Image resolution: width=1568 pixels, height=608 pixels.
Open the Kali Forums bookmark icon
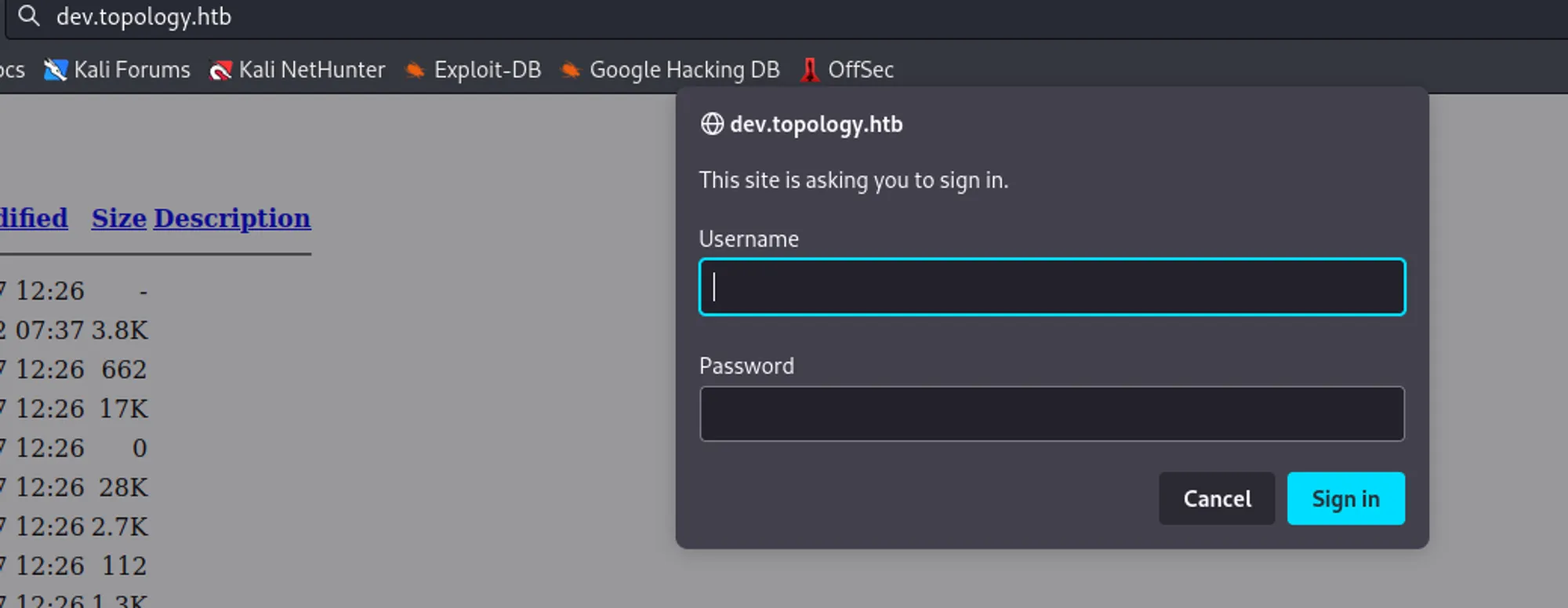point(55,70)
